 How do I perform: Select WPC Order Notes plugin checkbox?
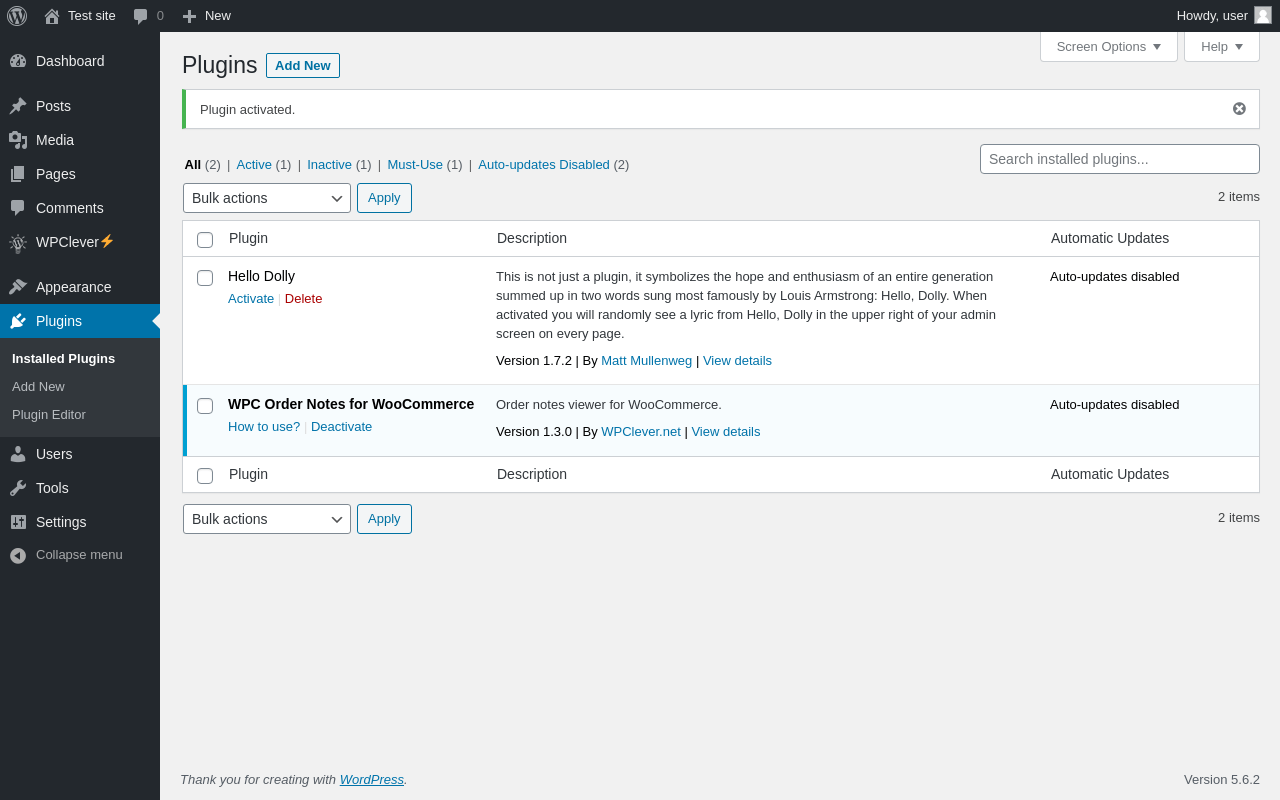[205, 406]
